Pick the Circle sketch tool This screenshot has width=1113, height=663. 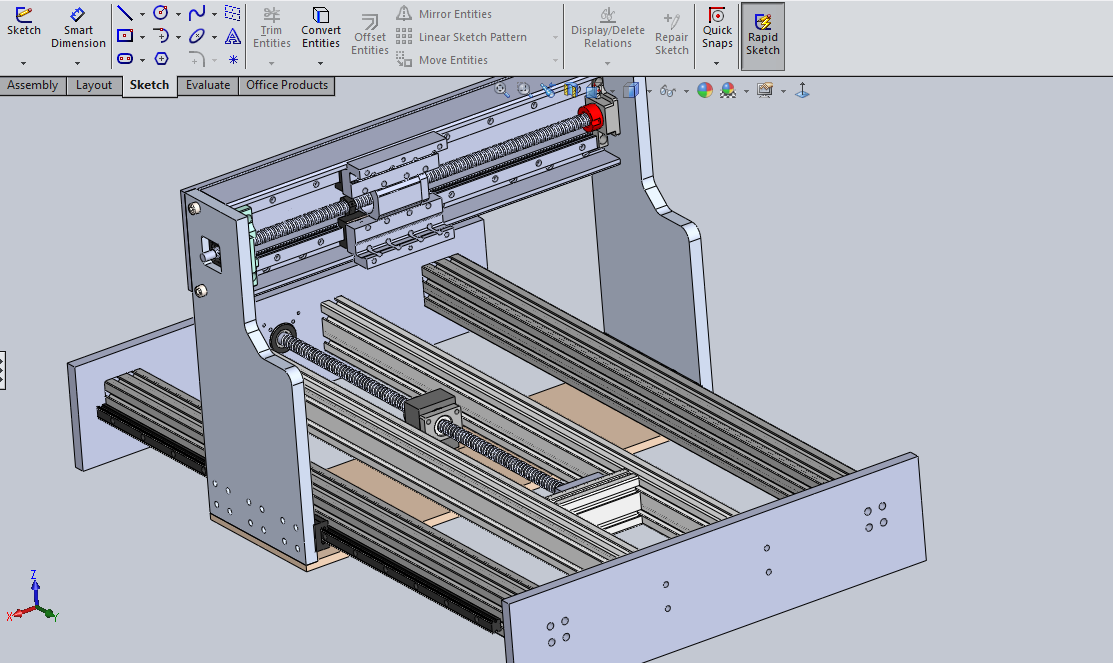[x=160, y=13]
